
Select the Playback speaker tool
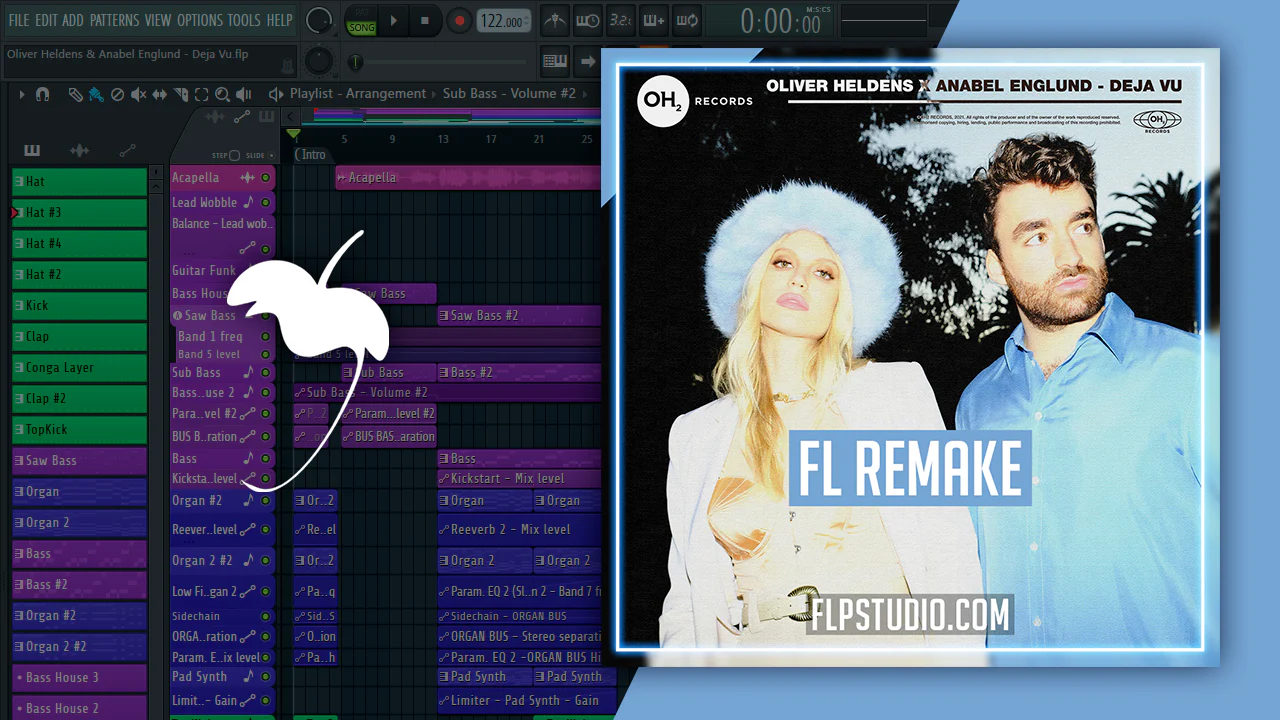coord(243,94)
